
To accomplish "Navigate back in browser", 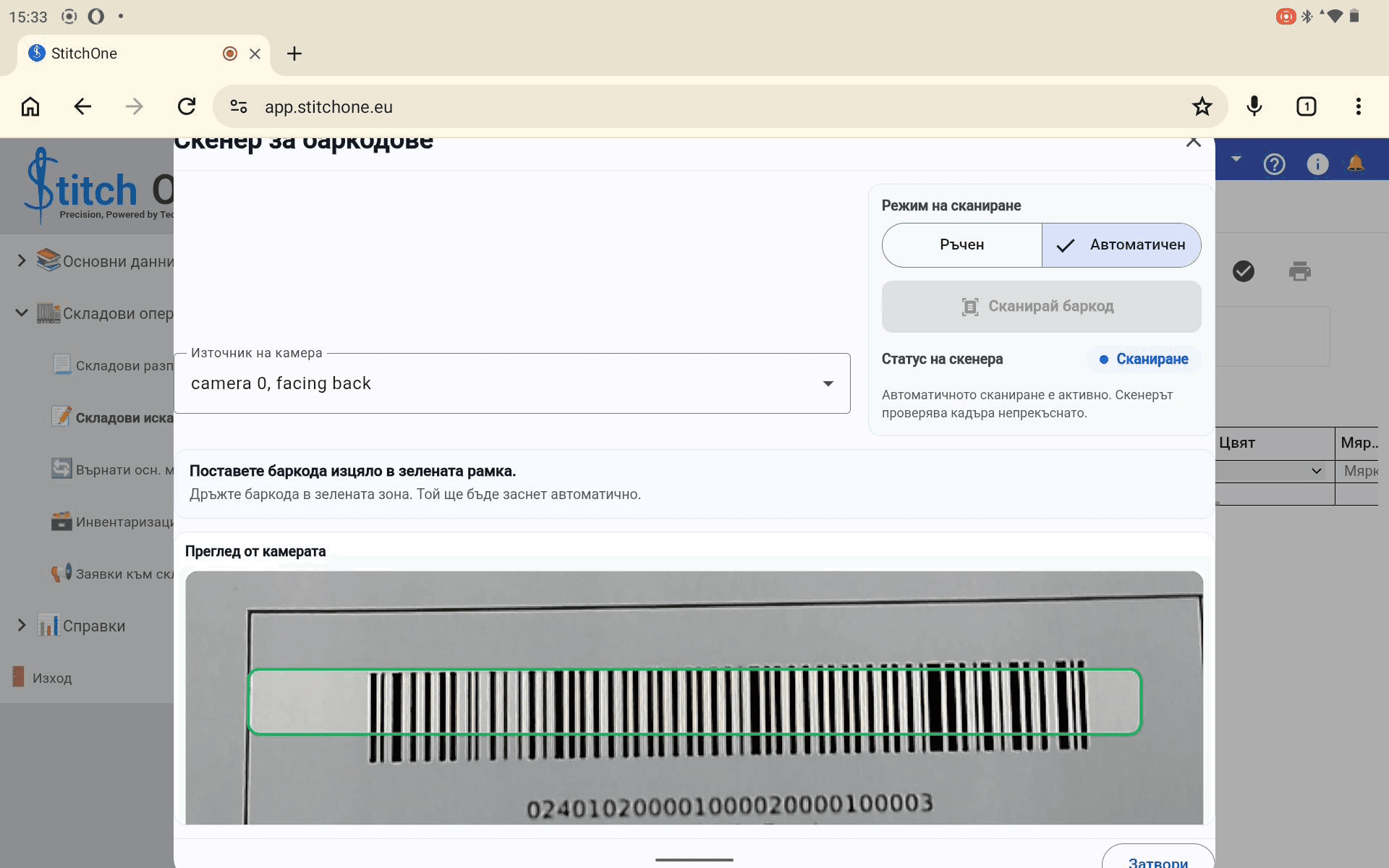I will (82, 107).
